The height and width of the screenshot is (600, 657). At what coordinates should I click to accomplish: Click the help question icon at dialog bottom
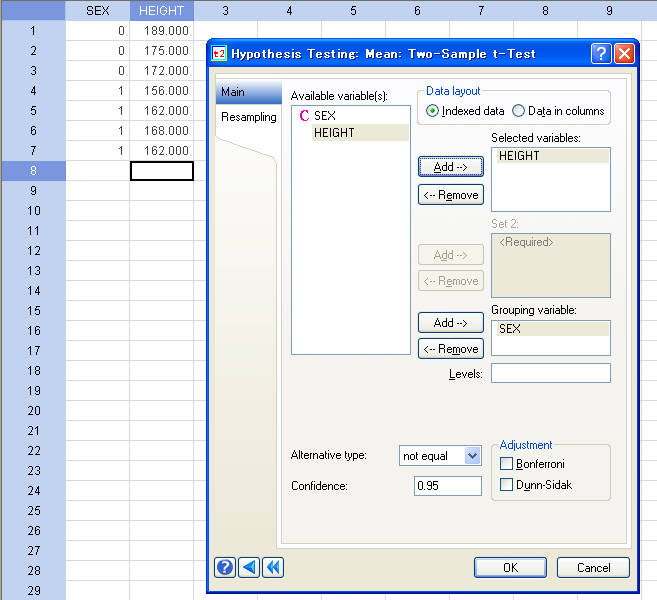coord(225,568)
